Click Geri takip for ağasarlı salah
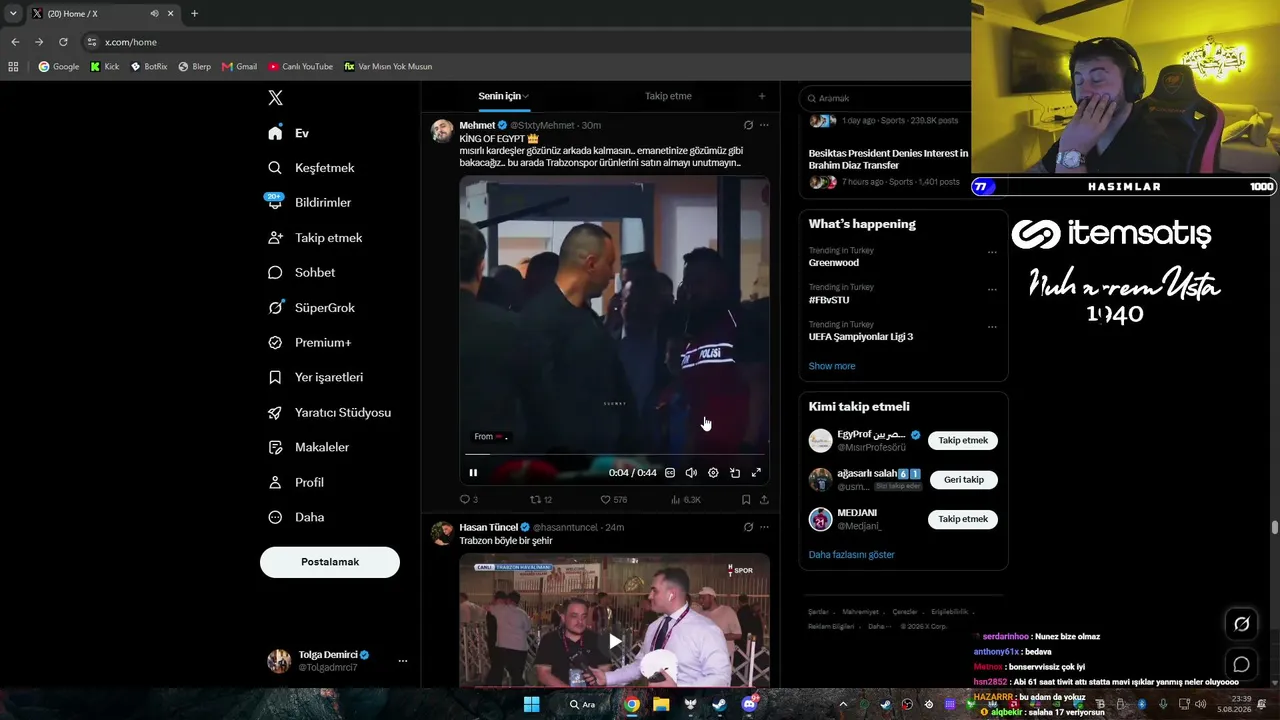Screen dimensions: 1280x720 (x=964, y=480)
